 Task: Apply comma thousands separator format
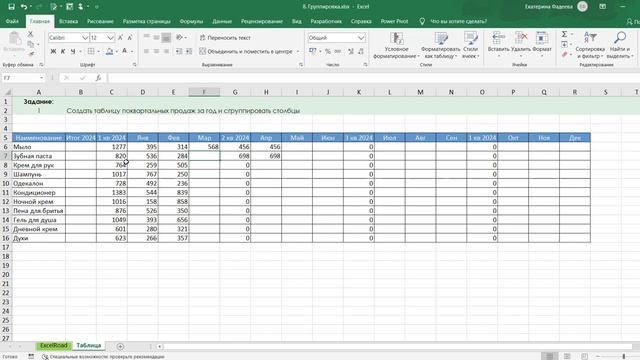pos(338,51)
